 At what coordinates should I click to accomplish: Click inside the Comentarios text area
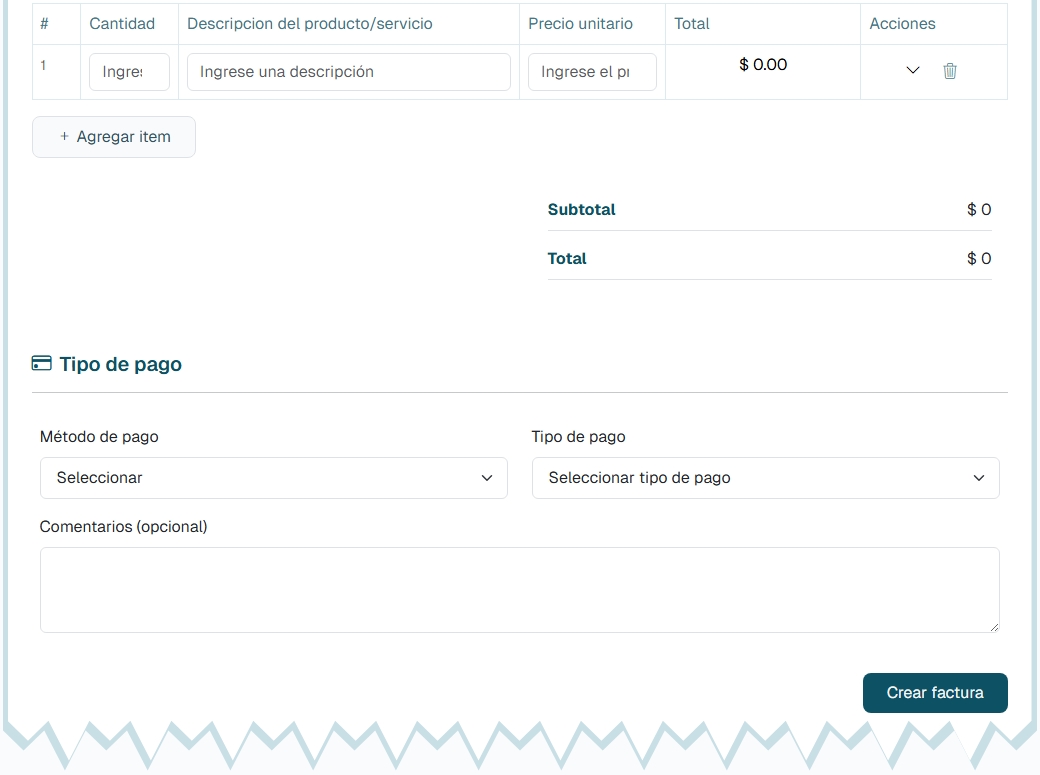coord(519,589)
